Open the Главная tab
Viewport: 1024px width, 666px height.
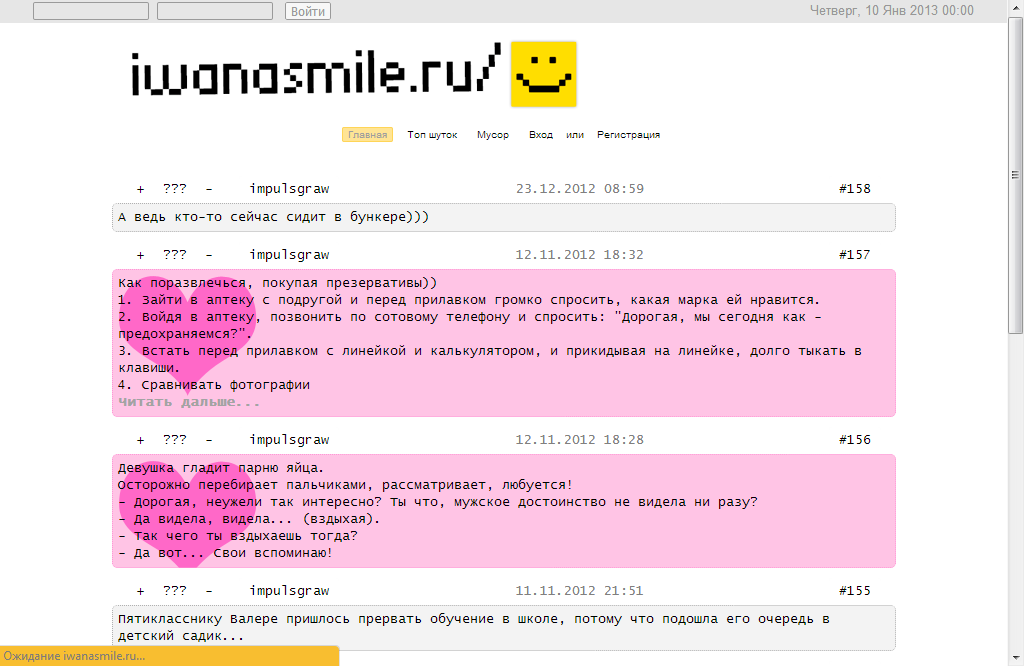[x=367, y=135]
